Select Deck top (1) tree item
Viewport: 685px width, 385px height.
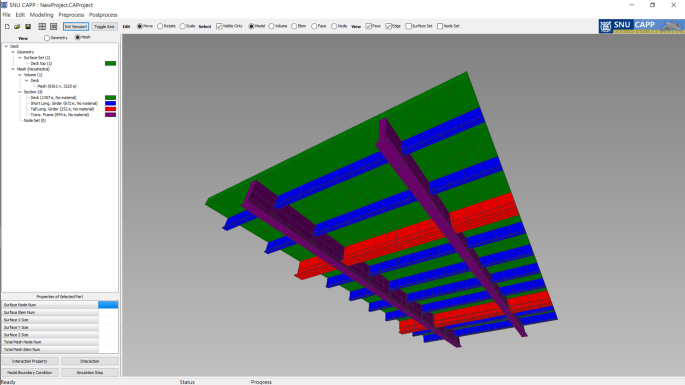41,63
